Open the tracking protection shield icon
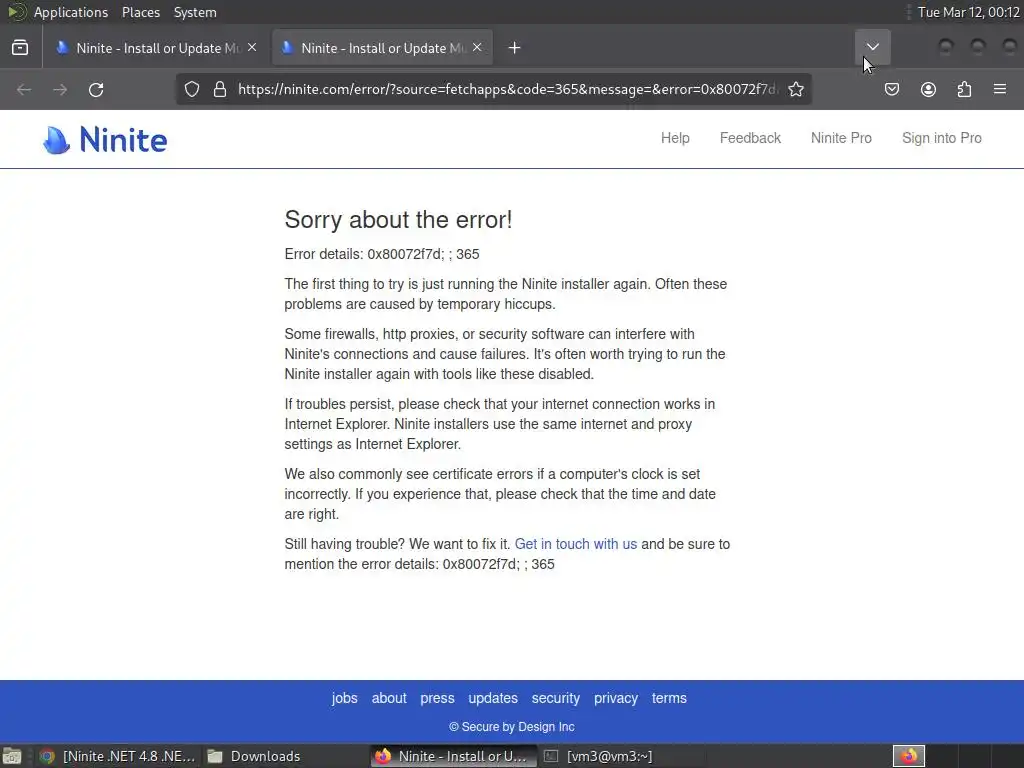The height and width of the screenshot is (768, 1024). pyautogui.click(x=191, y=89)
